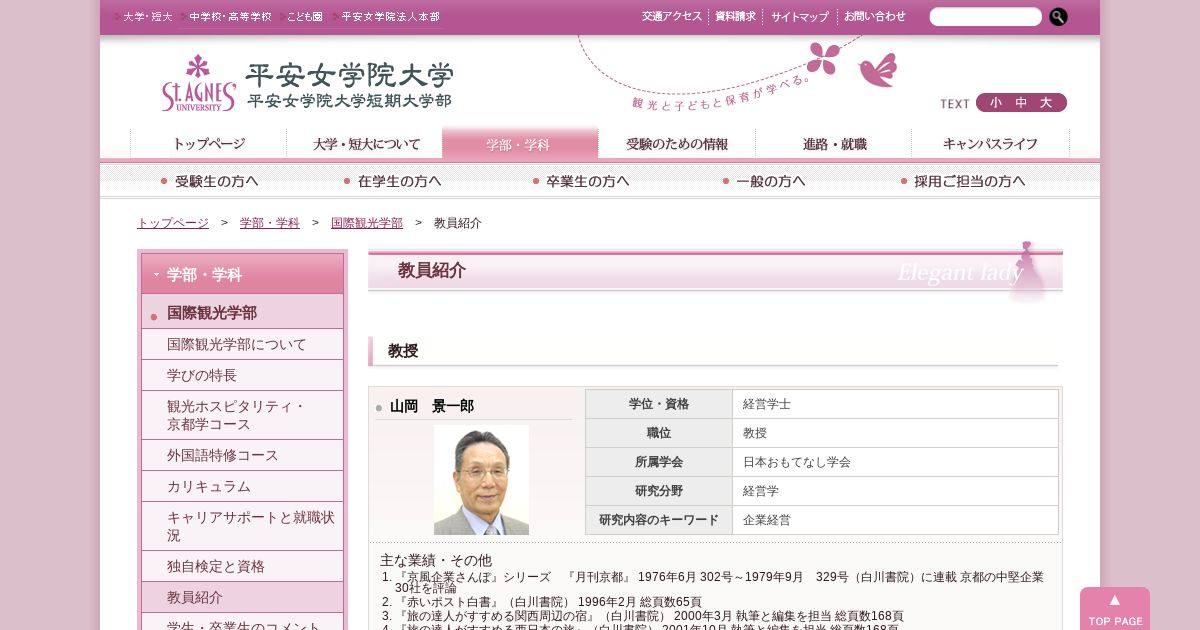Image resolution: width=1200 pixels, height=630 pixels.
Task: Click the 研究内容のキーワード row header
Action: point(659,520)
